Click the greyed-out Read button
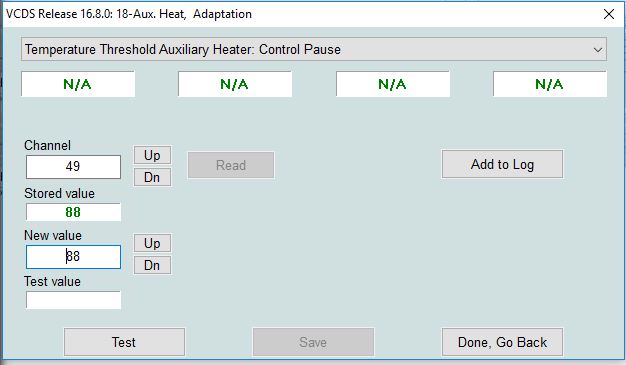The width and height of the screenshot is (626, 365). point(231,165)
